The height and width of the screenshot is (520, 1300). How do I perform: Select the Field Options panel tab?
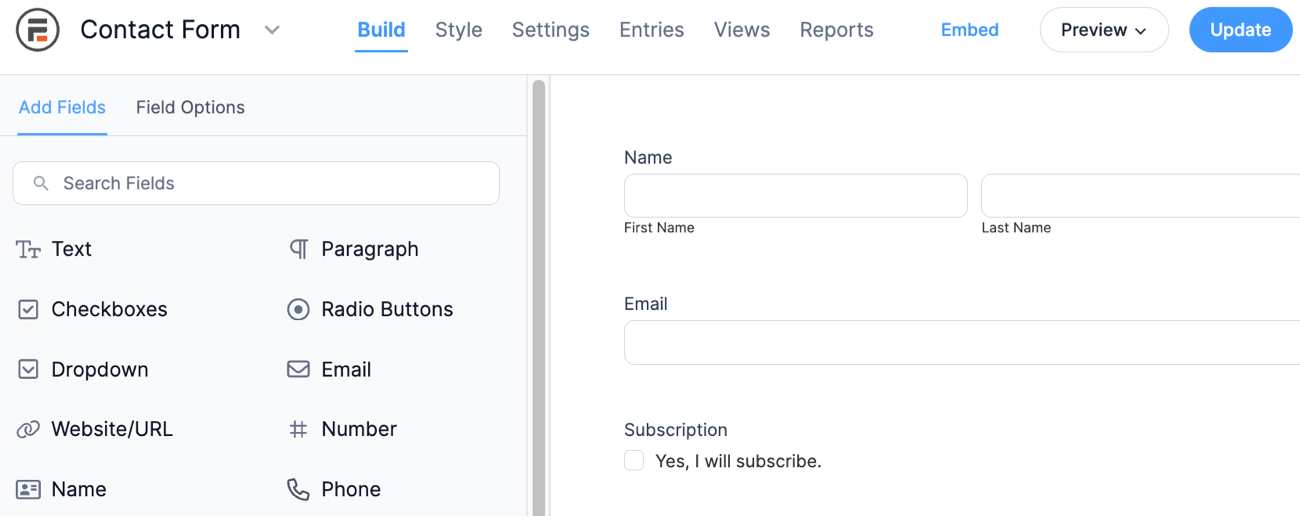[190, 107]
